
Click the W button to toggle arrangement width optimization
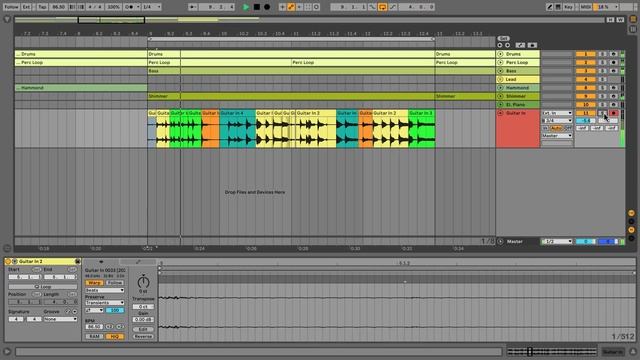point(620,20)
